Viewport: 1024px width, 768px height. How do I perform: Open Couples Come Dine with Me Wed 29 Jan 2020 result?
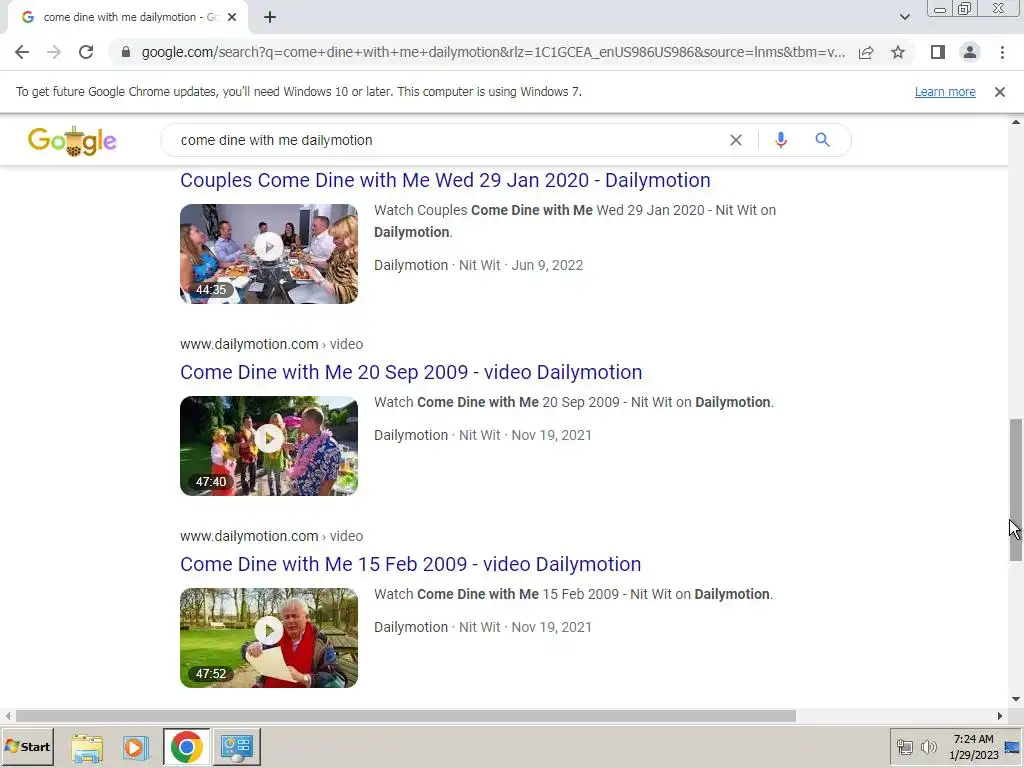[x=445, y=180]
